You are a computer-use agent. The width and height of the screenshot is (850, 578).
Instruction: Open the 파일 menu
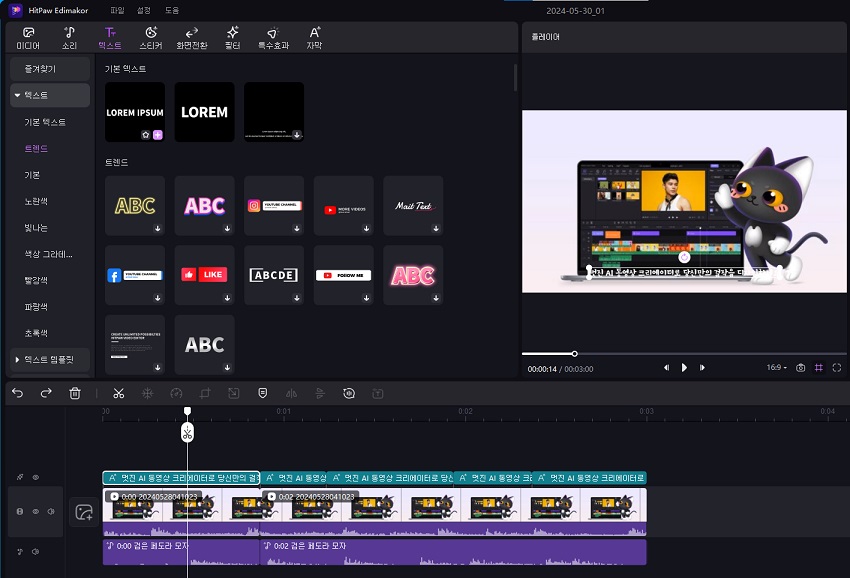pyautogui.click(x=118, y=9)
